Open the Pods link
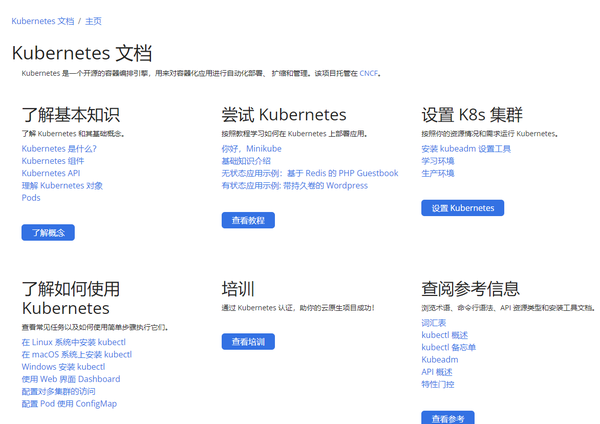 (31, 197)
